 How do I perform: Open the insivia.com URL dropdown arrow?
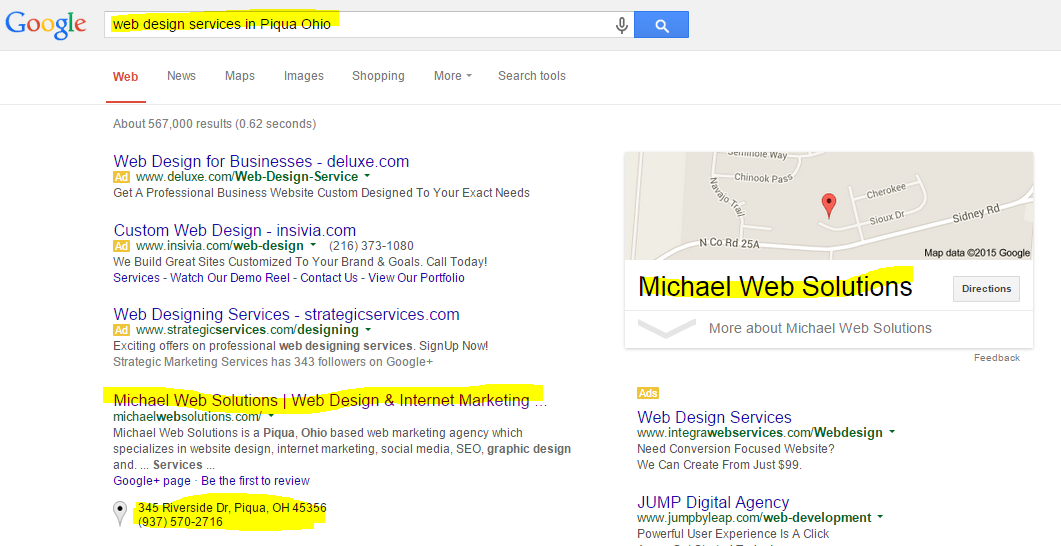pos(313,245)
